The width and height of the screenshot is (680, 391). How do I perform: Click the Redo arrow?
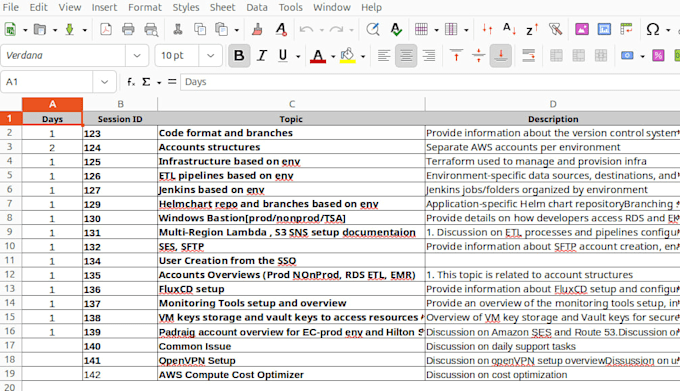336,29
